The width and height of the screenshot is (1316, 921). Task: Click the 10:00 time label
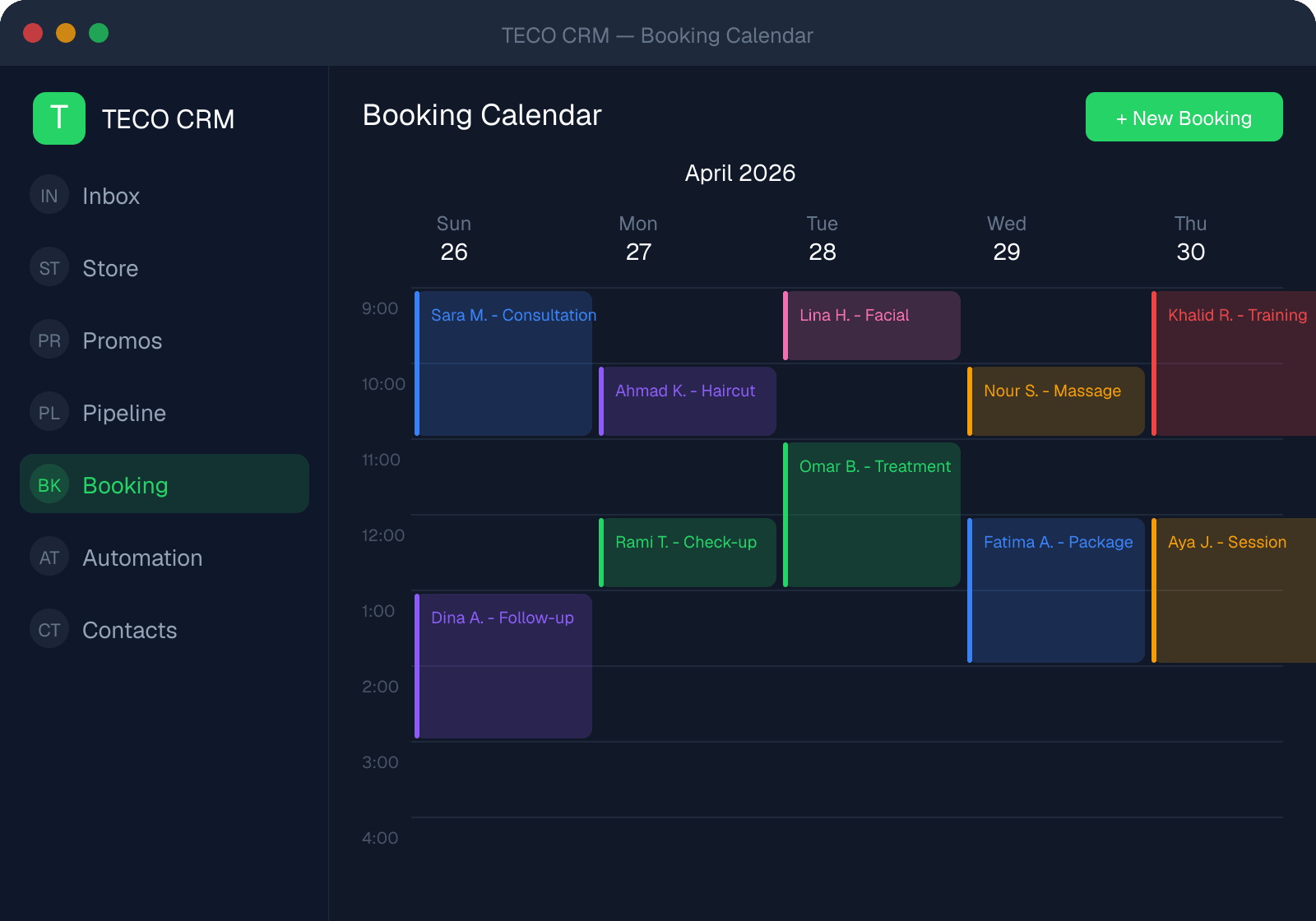coord(383,384)
